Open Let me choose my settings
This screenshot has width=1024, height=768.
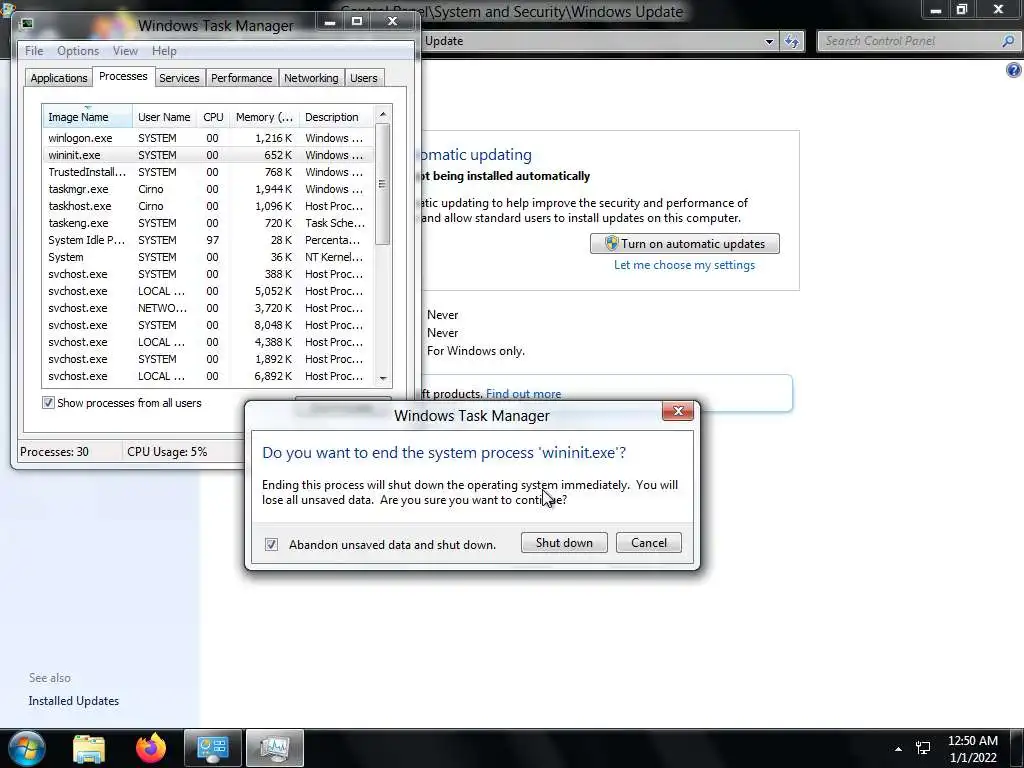[684, 265]
